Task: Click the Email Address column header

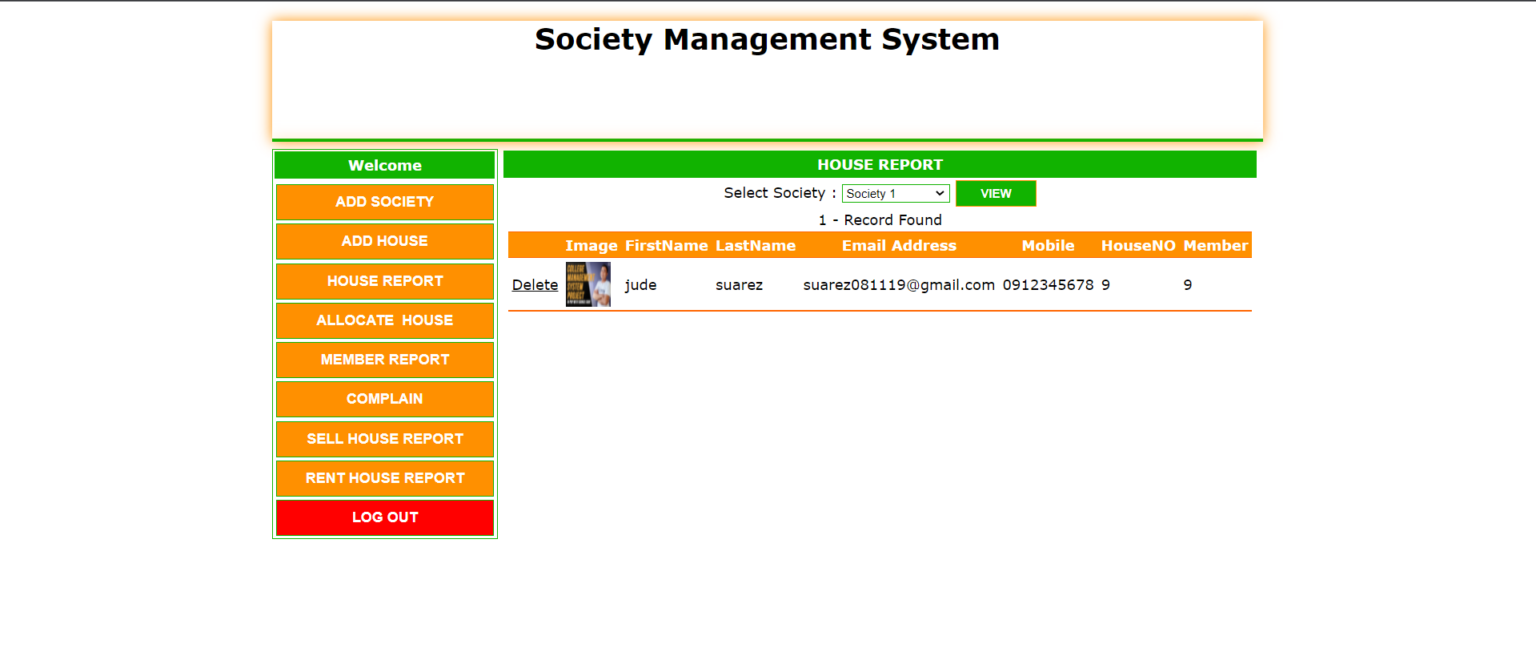Action: (898, 245)
